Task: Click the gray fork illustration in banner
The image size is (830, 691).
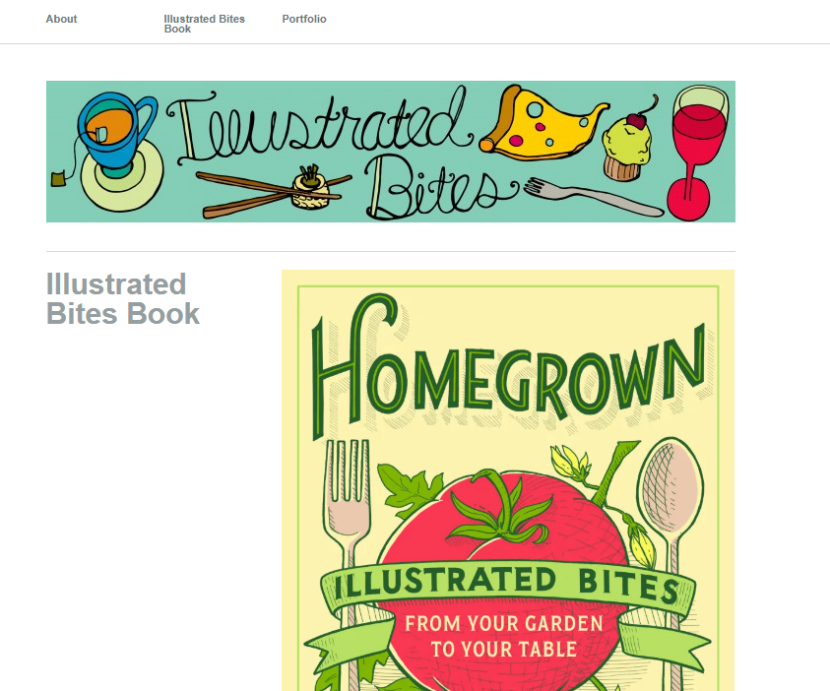Action: pyautogui.click(x=593, y=196)
